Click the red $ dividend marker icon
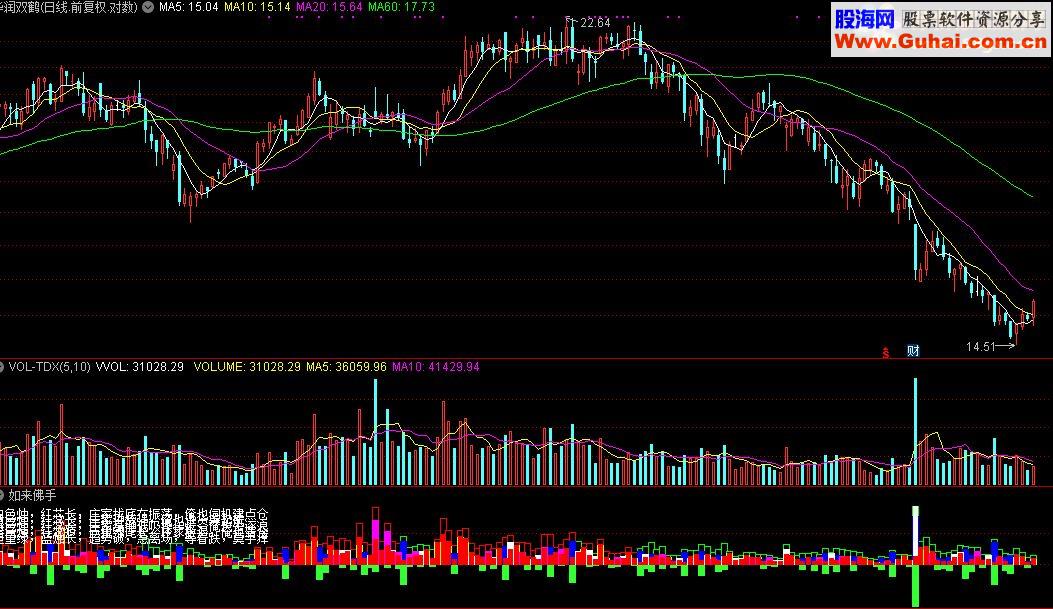This screenshot has height=609, width=1053. pos(886,352)
